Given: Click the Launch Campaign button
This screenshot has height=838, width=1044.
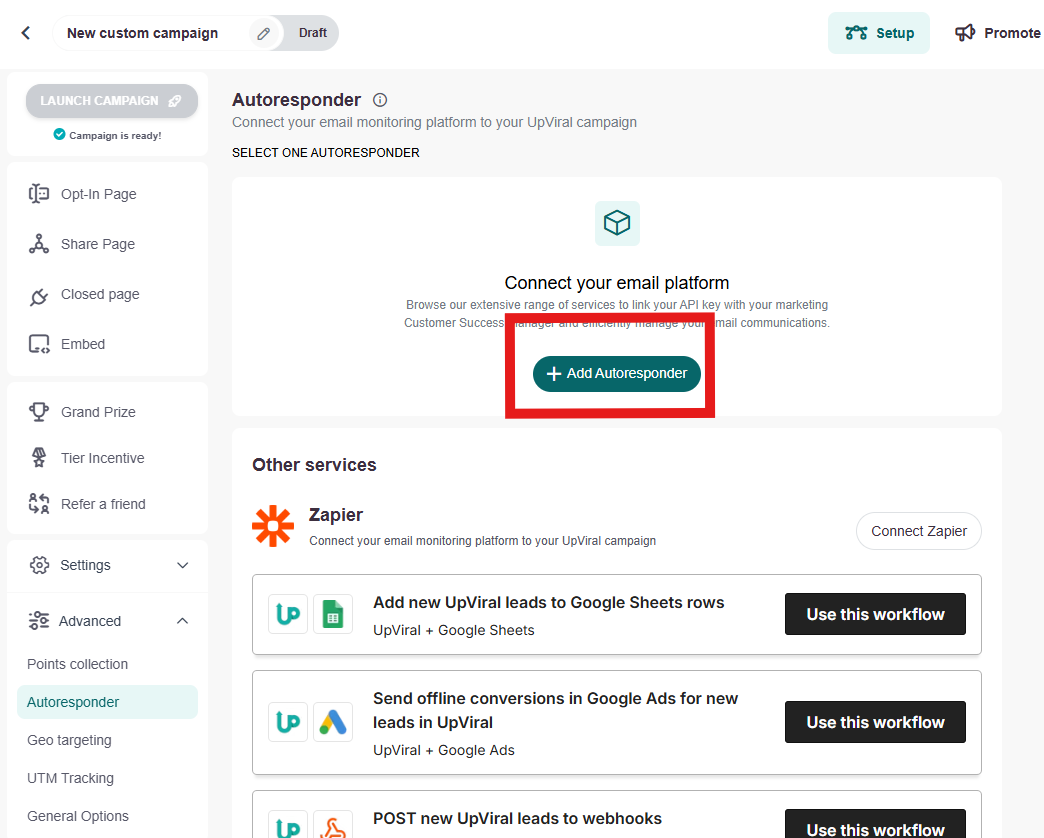Looking at the screenshot, I should [x=112, y=101].
